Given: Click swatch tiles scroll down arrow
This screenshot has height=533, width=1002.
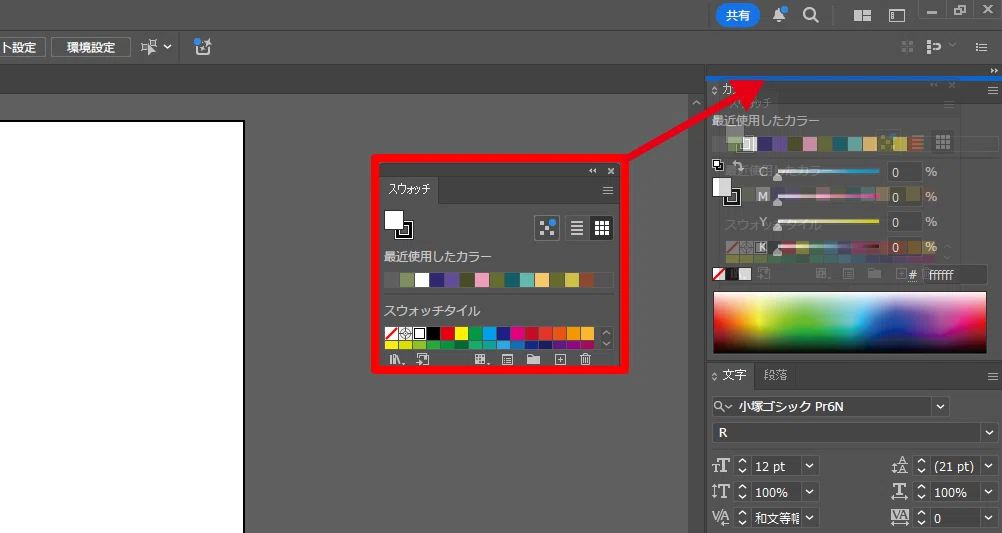Looking at the screenshot, I should pyautogui.click(x=606, y=344).
